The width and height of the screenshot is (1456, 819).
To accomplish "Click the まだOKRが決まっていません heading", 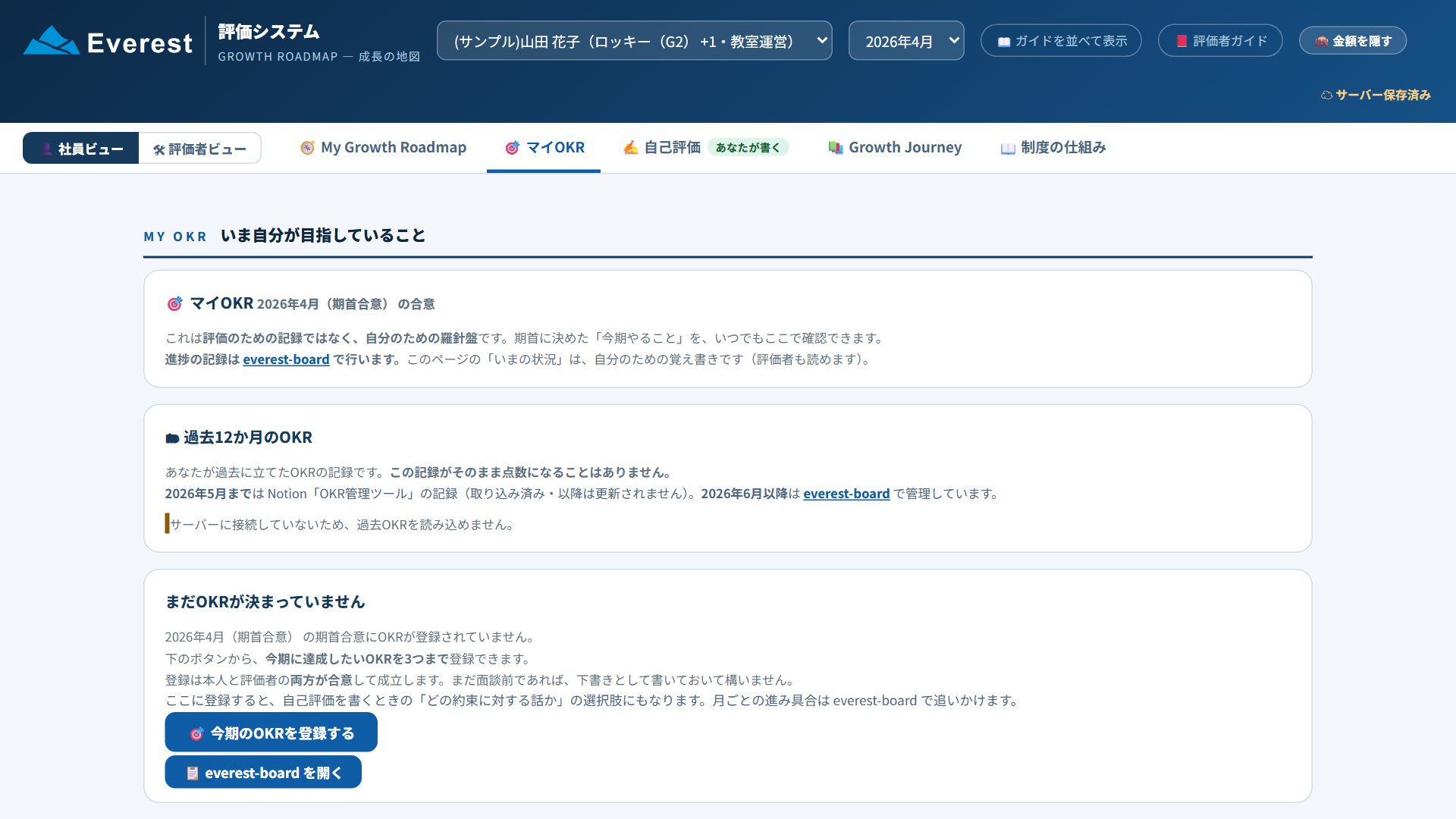I will point(265,602).
